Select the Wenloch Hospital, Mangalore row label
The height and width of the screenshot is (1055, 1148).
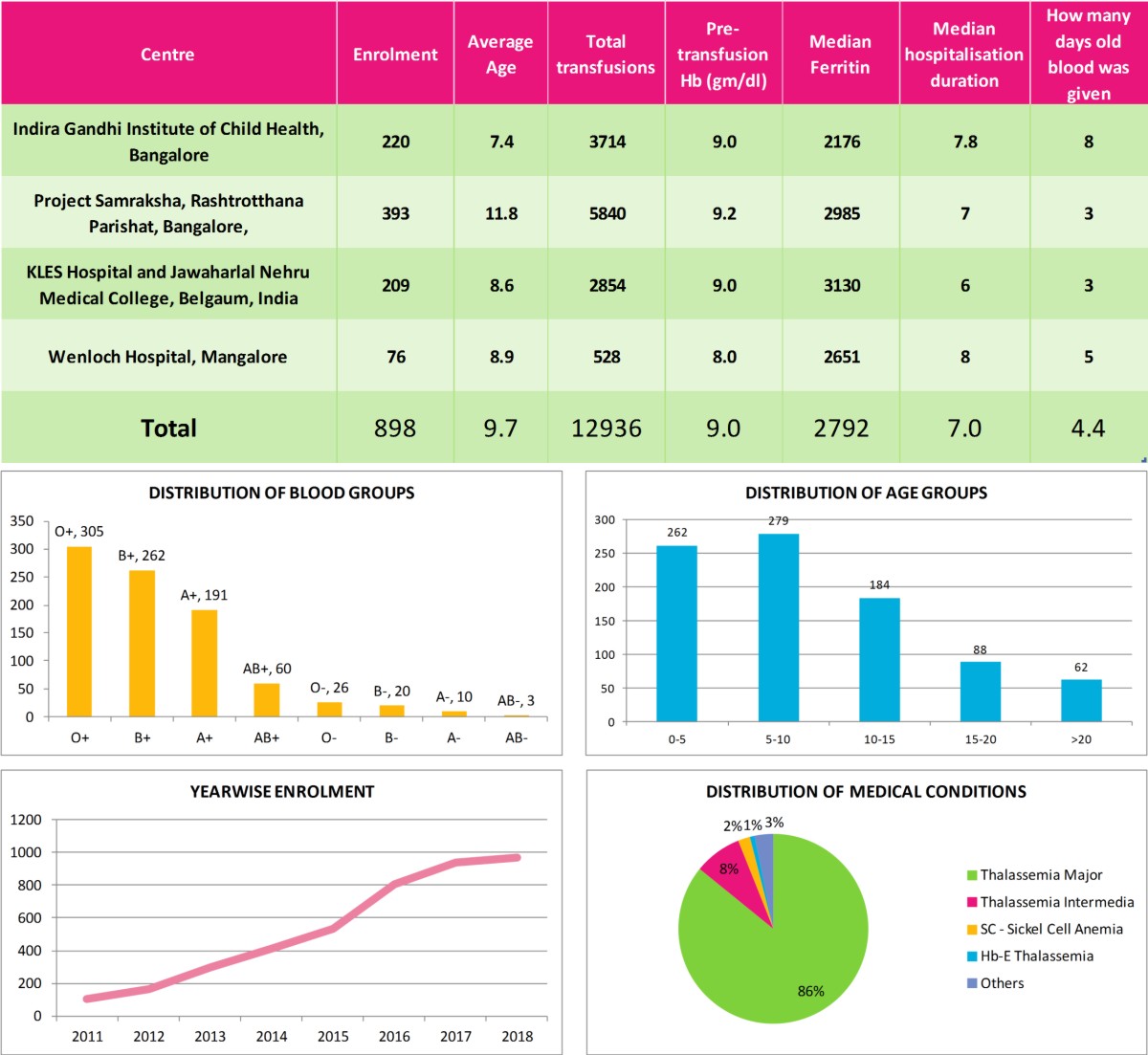tap(167, 357)
